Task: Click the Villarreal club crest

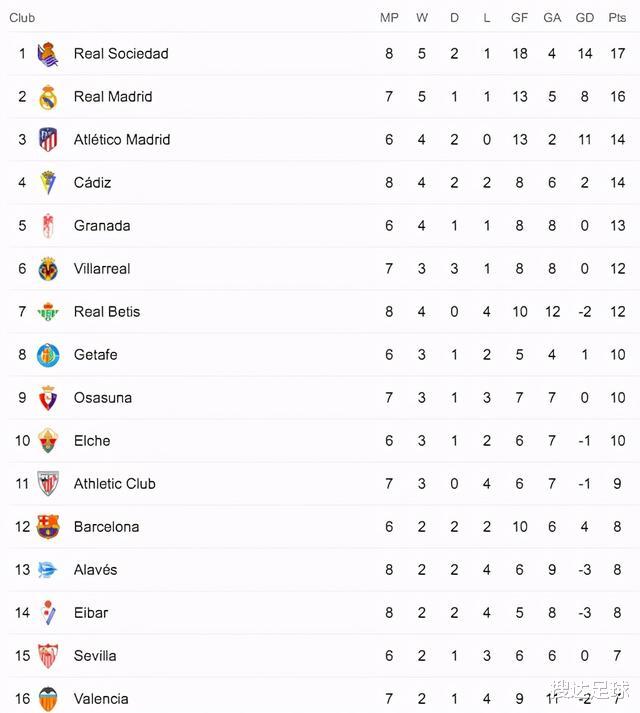Action: pyautogui.click(x=48, y=269)
